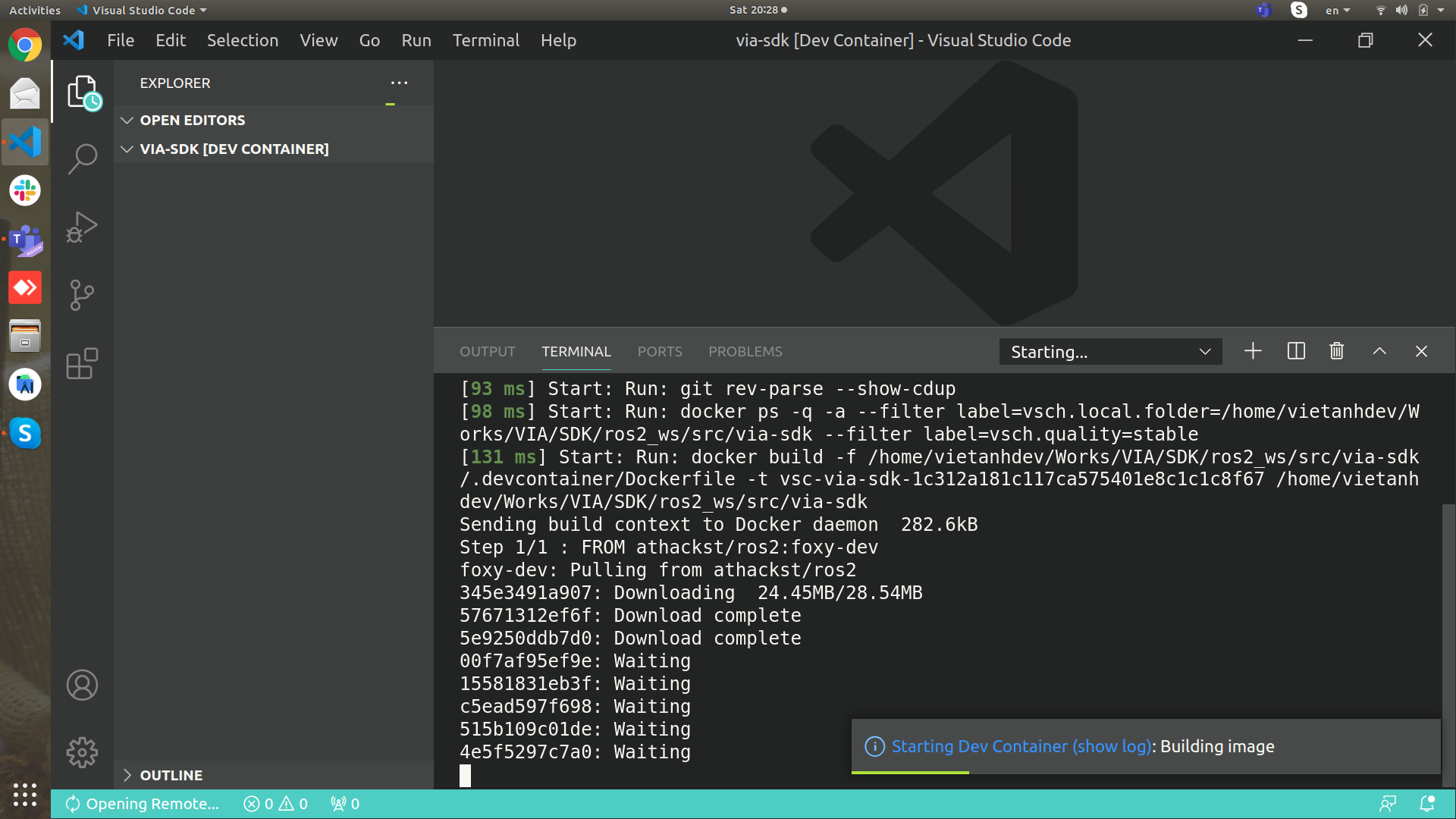Open the Run and Debug view
Image resolution: width=1456 pixels, height=819 pixels.
pos(82,227)
